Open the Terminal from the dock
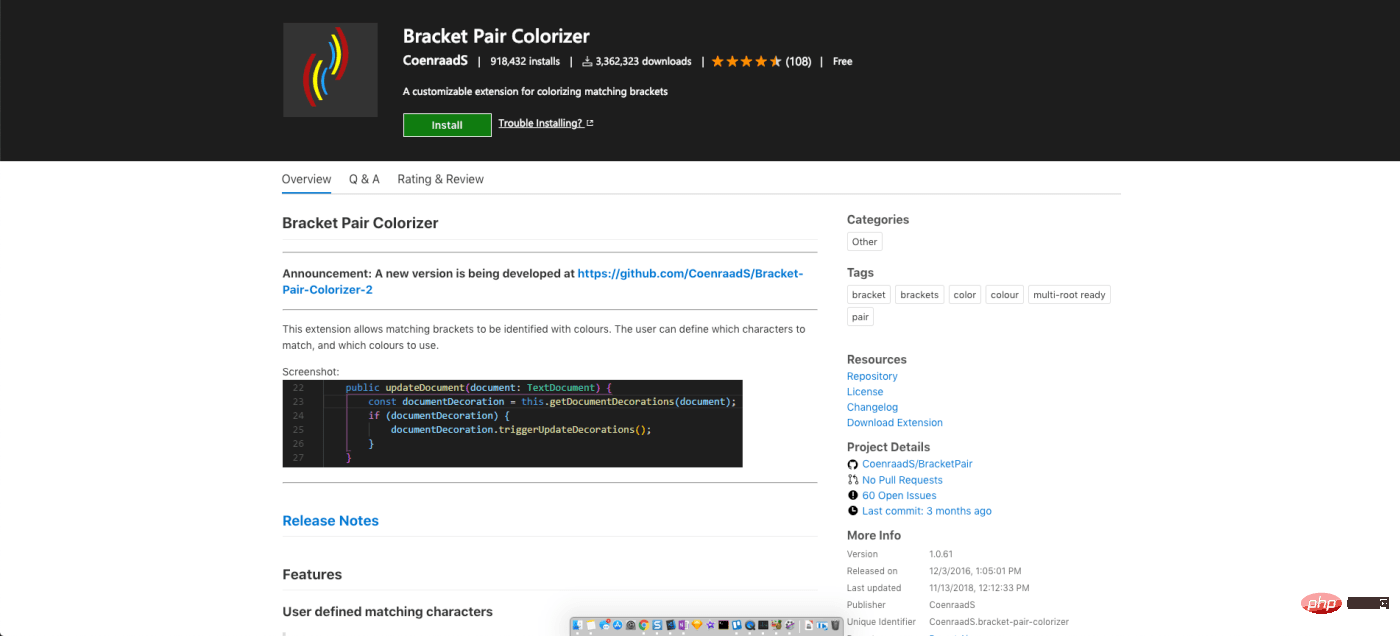 point(723,626)
